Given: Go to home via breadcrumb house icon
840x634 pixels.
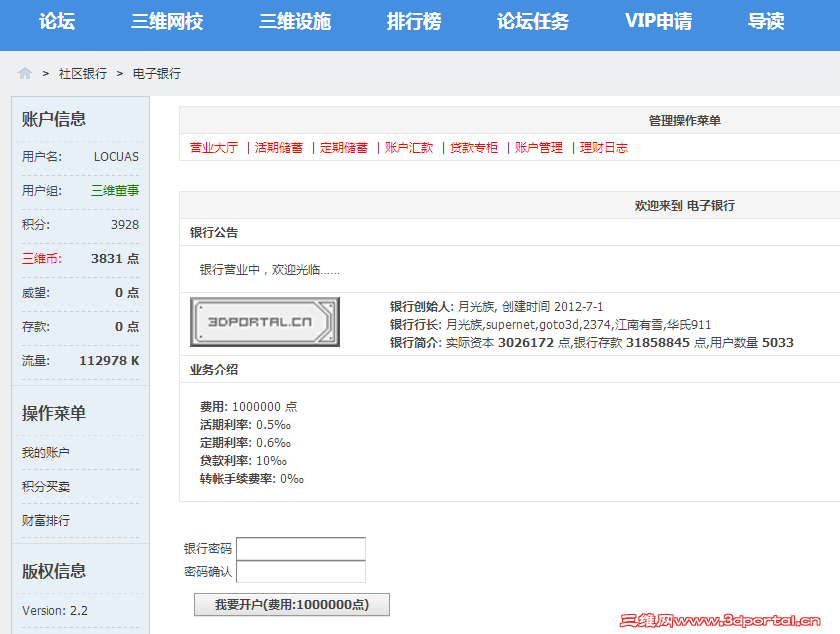Looking at the screenshot, I should (x=25, y=73).
